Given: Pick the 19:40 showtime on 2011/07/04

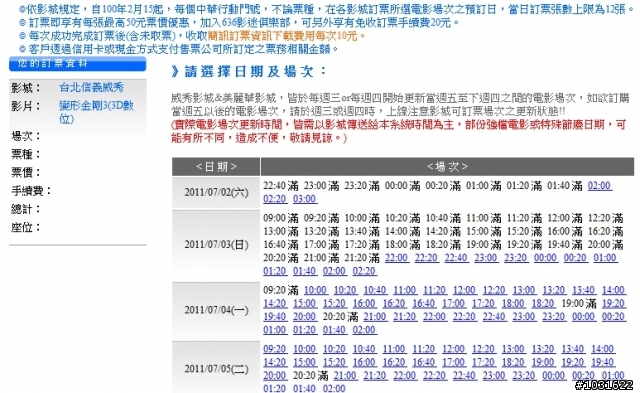Looking at the screenshot, I should (x=275, y=317).
